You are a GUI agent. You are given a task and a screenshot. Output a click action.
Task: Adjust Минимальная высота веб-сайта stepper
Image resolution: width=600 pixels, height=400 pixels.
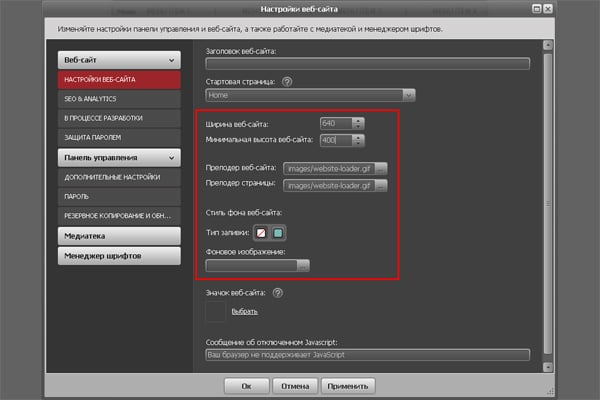358,140
